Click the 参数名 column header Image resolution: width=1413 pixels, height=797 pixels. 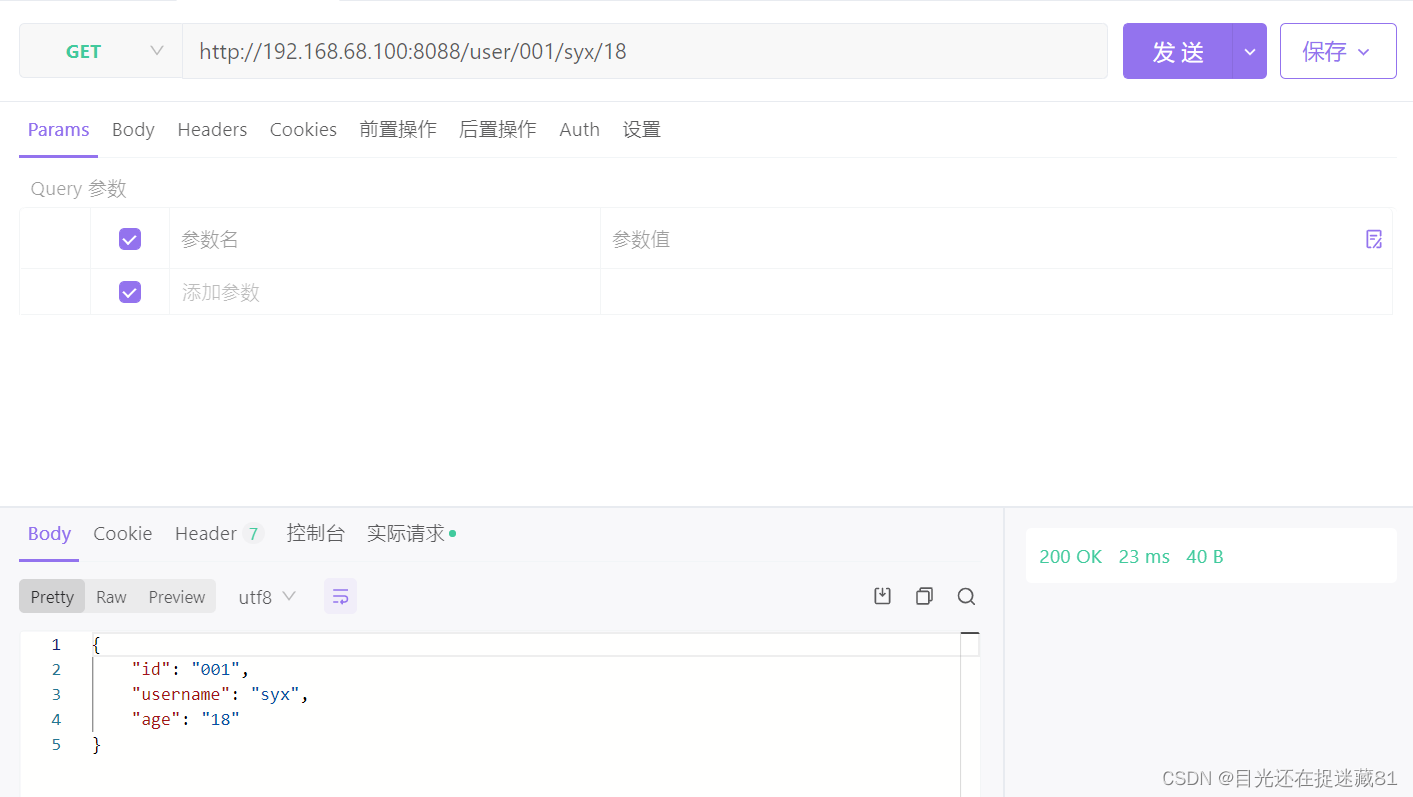(210, 240)
